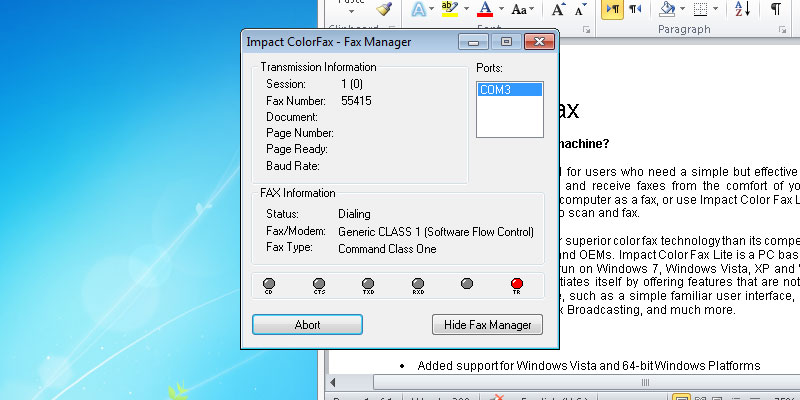This screenshot has height=400, width=800.
Task: Click the RXD status indicator
Action: pyautogui.click(x=418, y=284)
